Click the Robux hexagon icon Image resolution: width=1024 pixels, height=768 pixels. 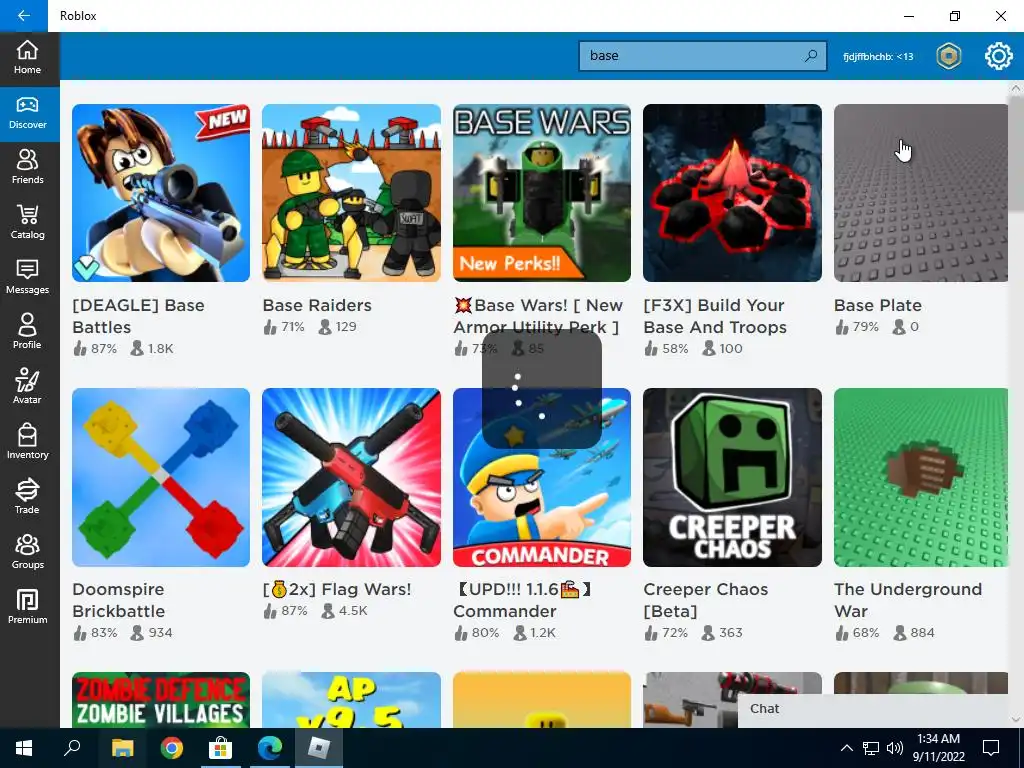pyautogui.click(x=948, y=56)
